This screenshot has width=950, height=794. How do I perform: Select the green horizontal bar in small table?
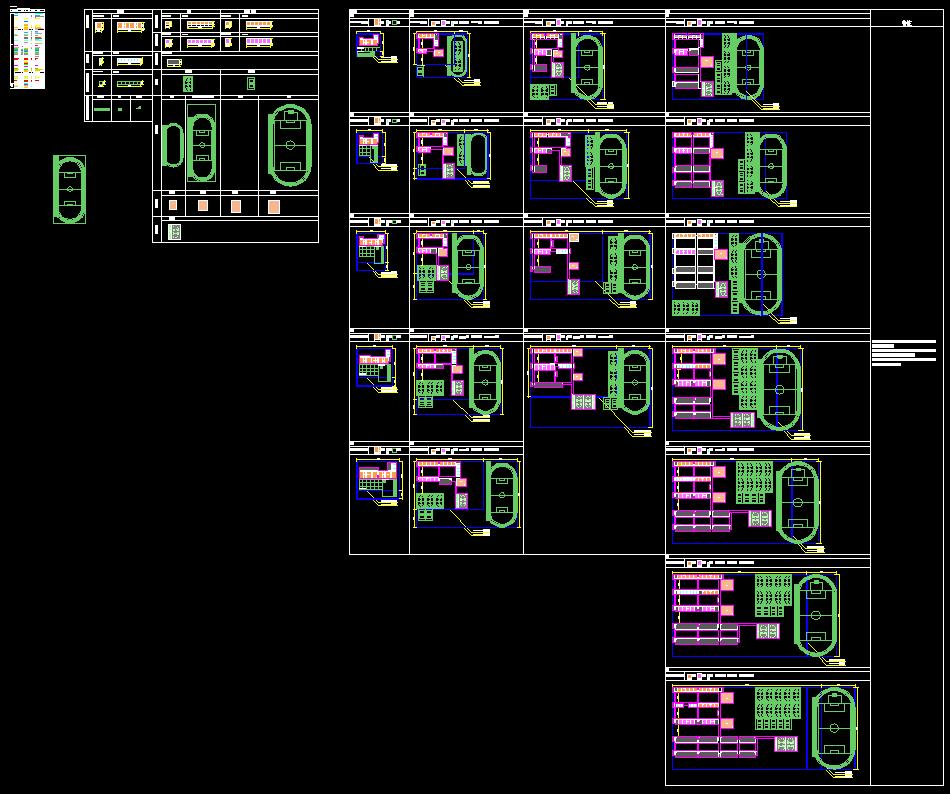[102, 109]
